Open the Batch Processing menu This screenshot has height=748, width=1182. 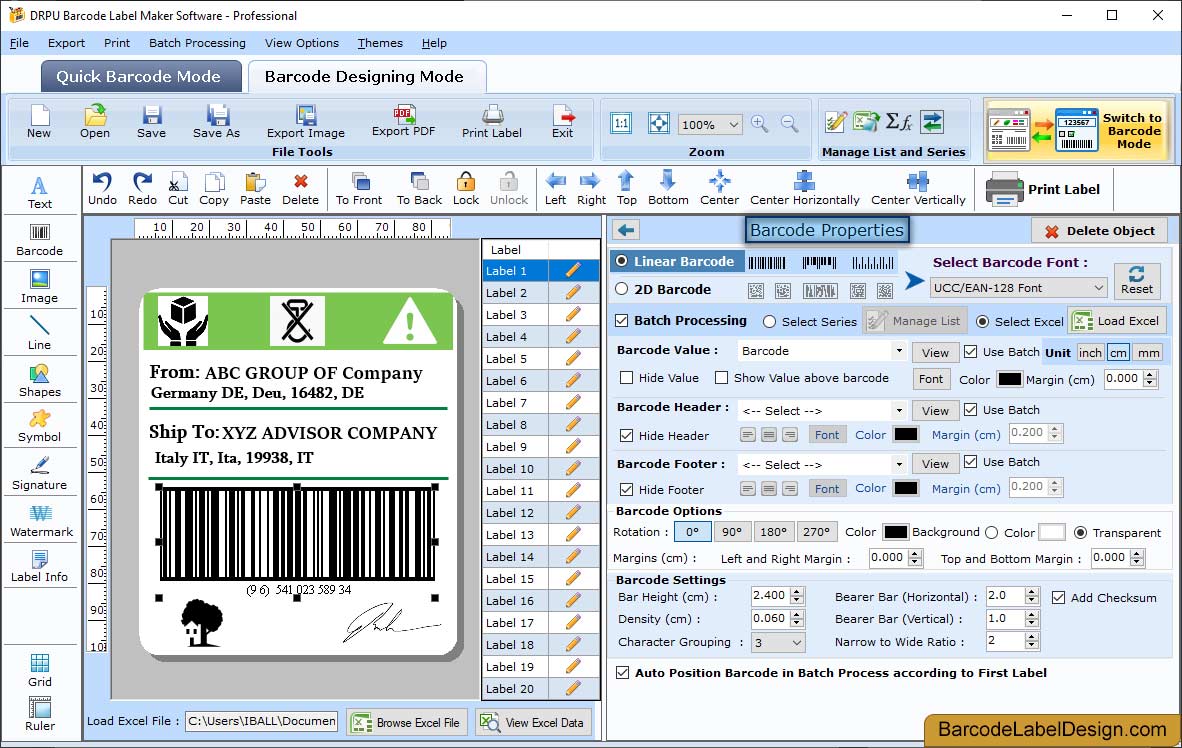point(197,43)
